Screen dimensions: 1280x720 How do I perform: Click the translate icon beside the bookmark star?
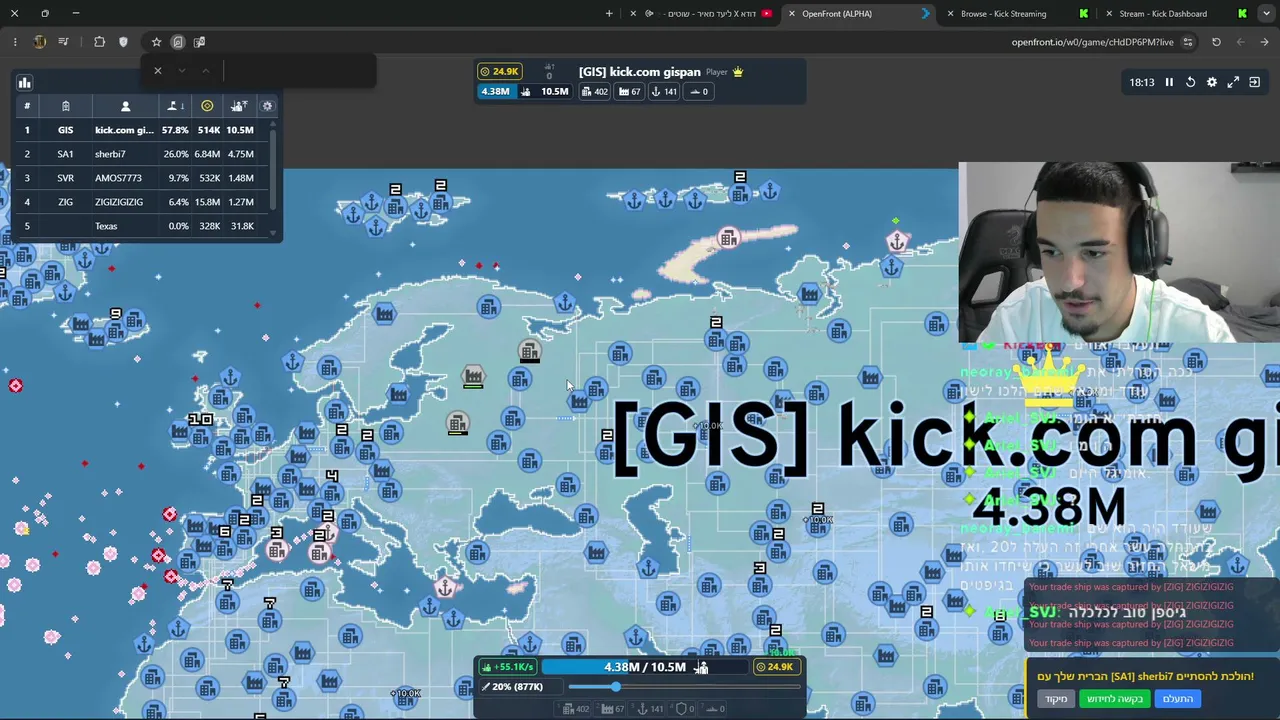[199, 42]
